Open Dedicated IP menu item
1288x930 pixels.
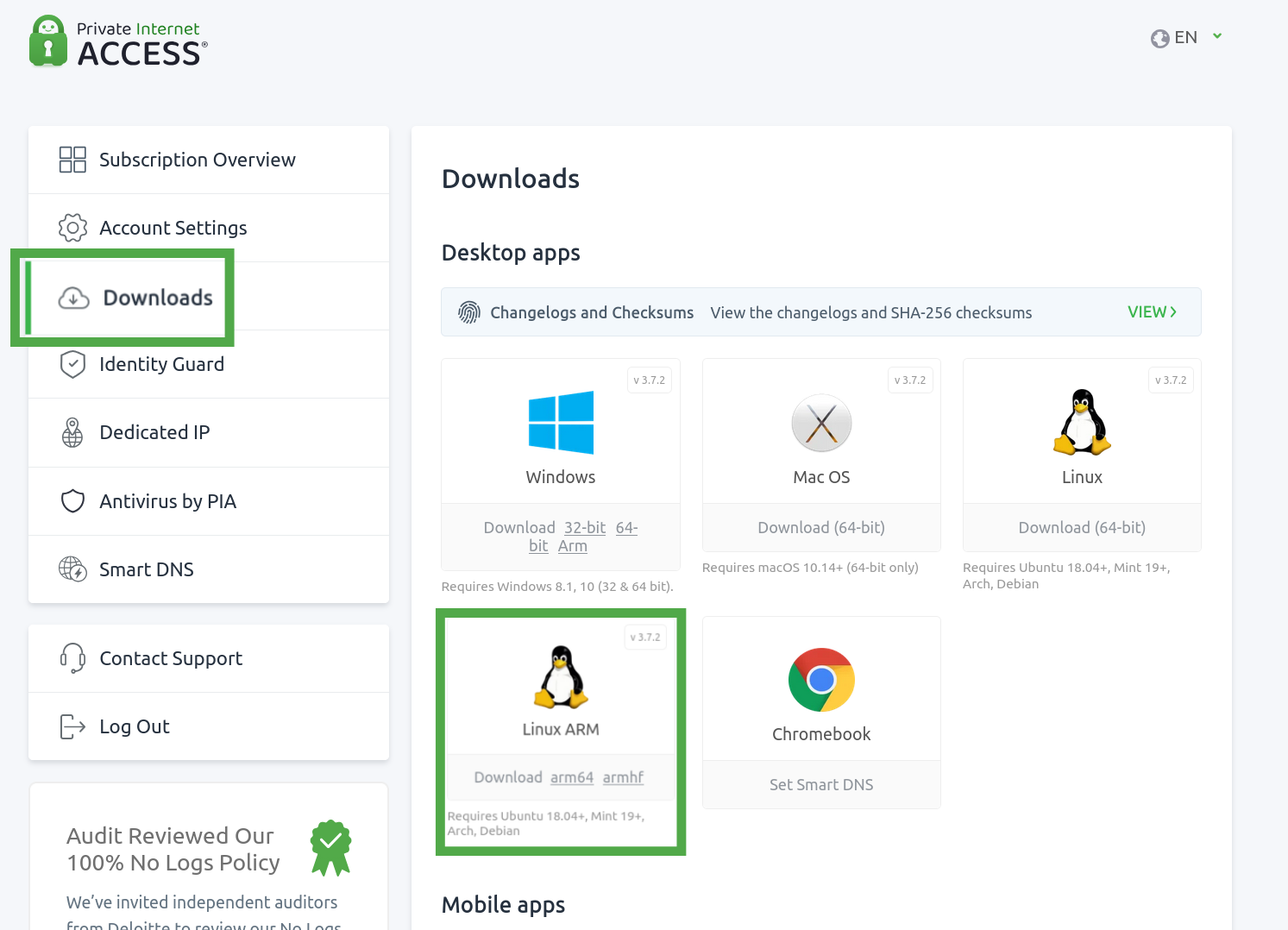pos(209,432)
